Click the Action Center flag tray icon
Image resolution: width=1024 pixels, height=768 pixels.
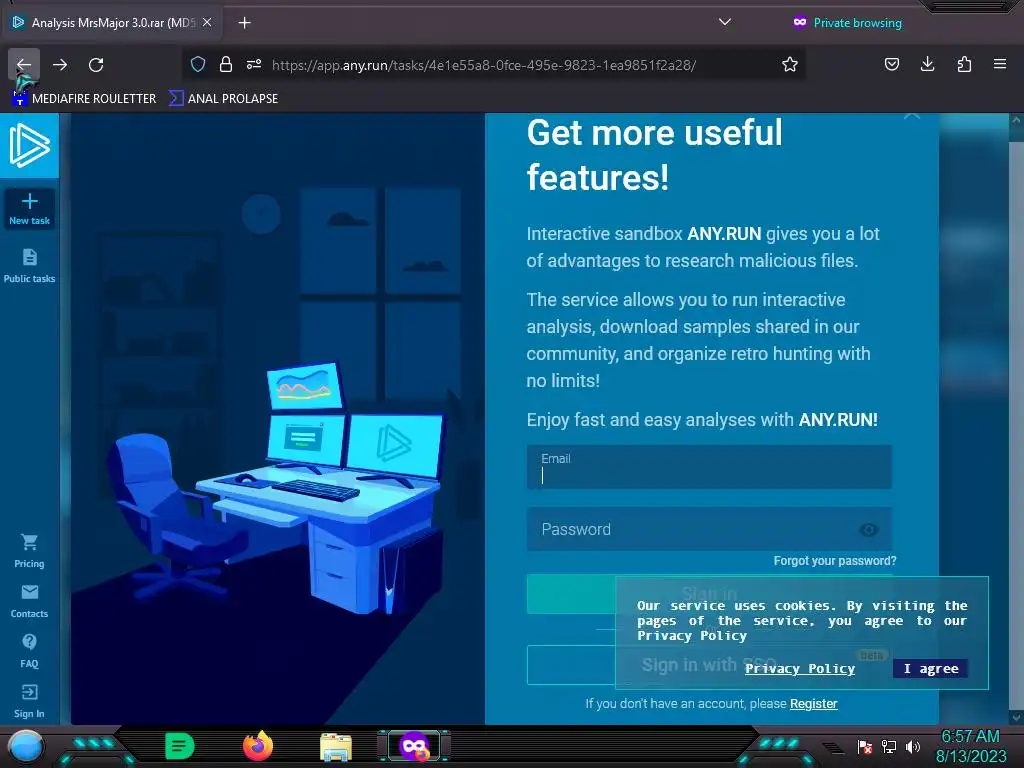pos(865,746)
